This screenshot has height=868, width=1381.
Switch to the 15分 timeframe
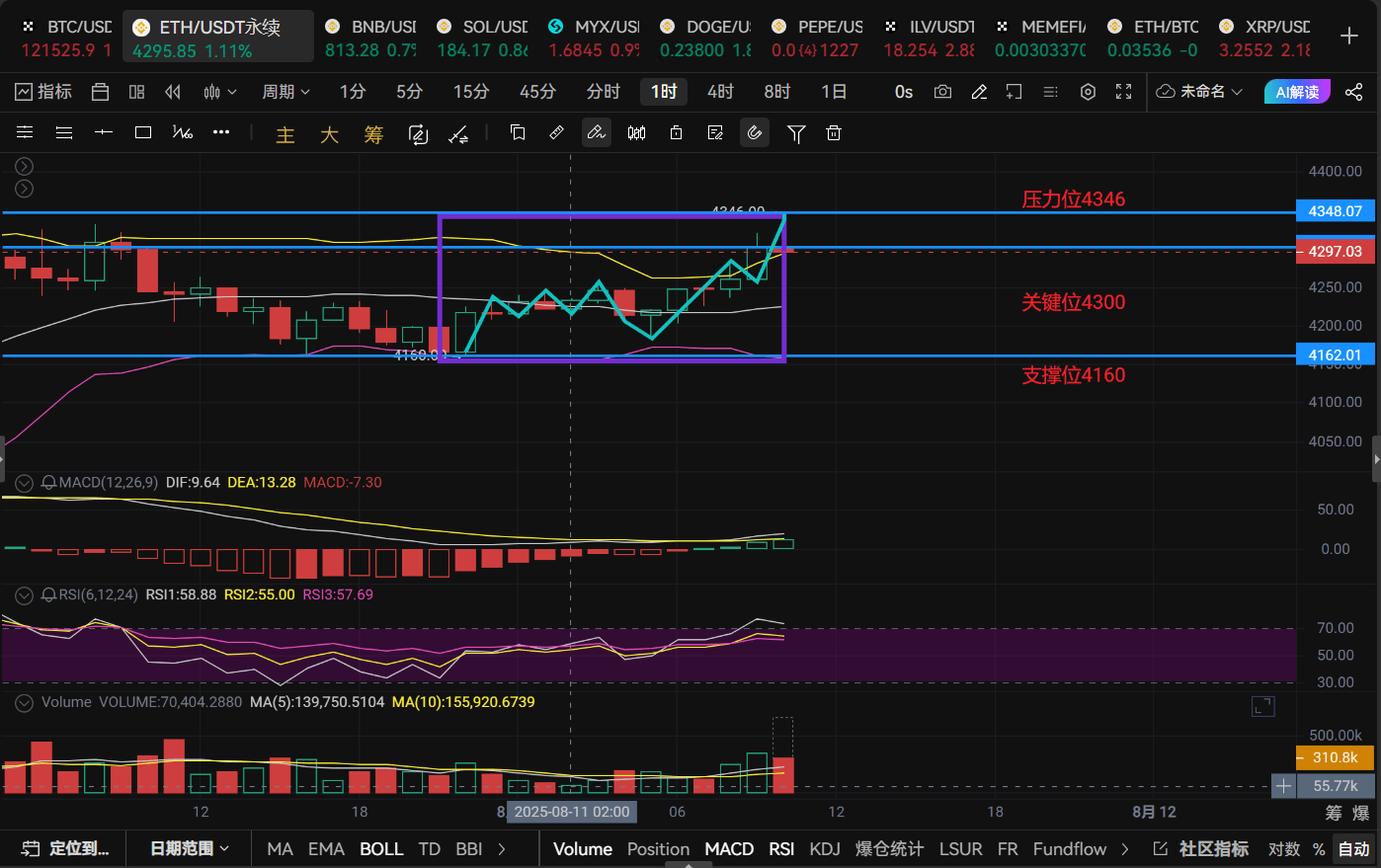pyautogui.click(x=471, y=92)
